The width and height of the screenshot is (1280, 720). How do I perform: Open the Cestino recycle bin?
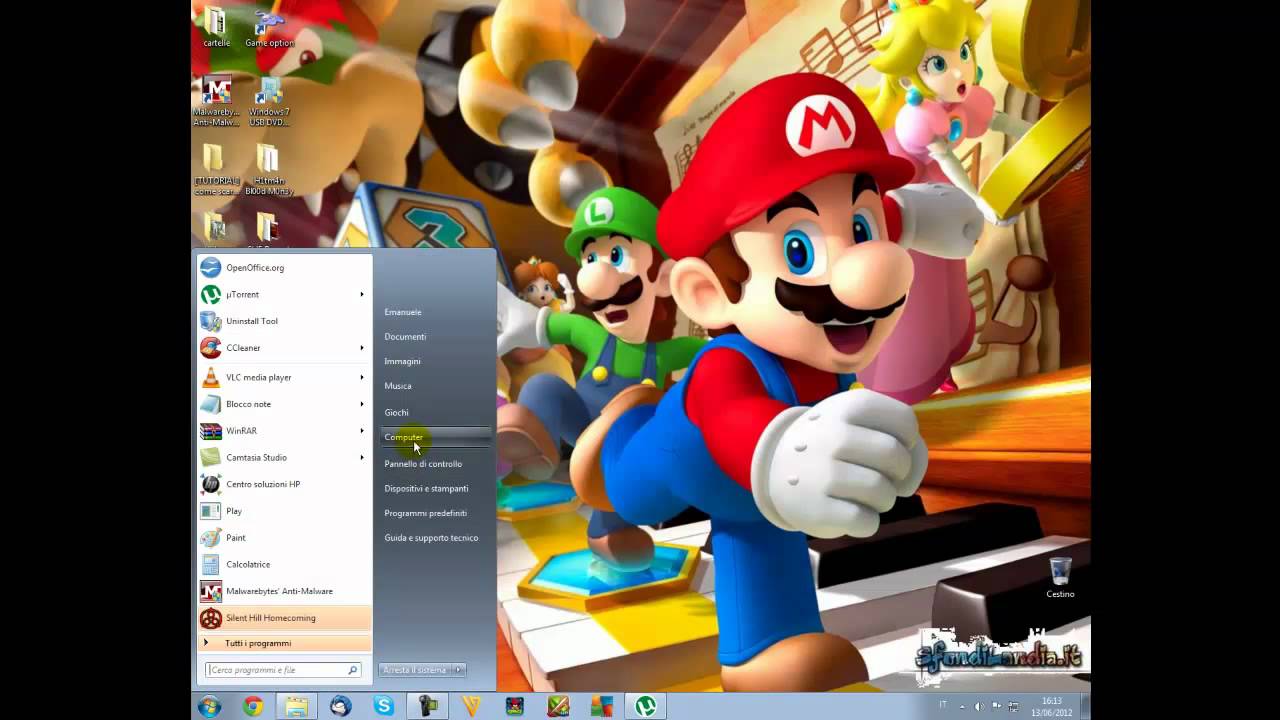click(x=1060, y=578)
